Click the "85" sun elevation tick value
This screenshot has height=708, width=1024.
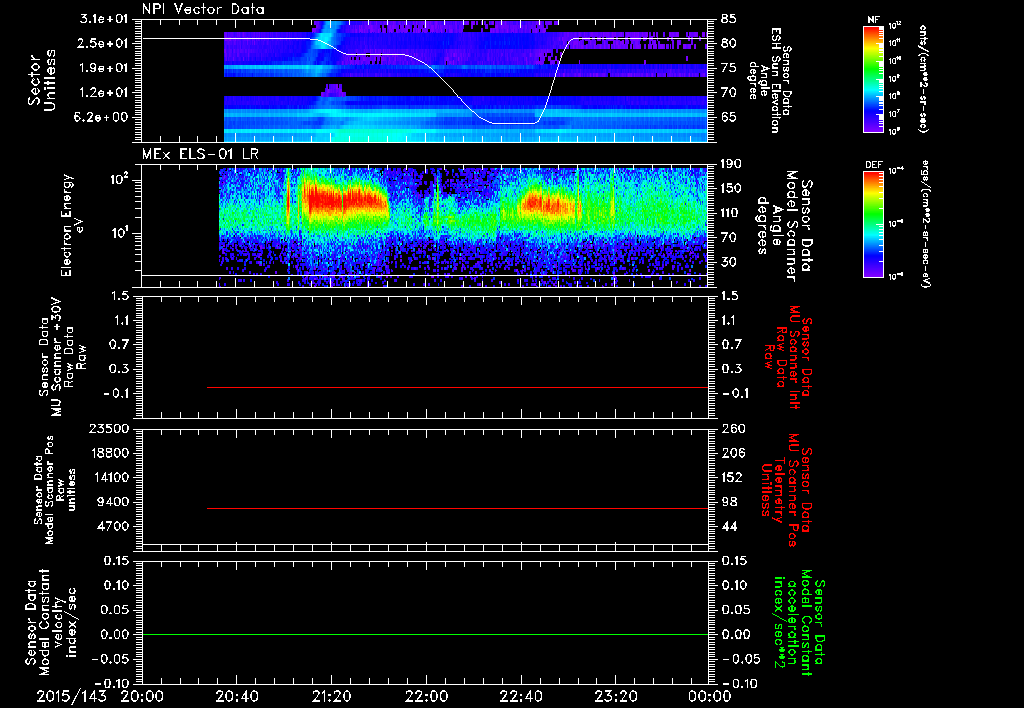[x=729, y=19]
